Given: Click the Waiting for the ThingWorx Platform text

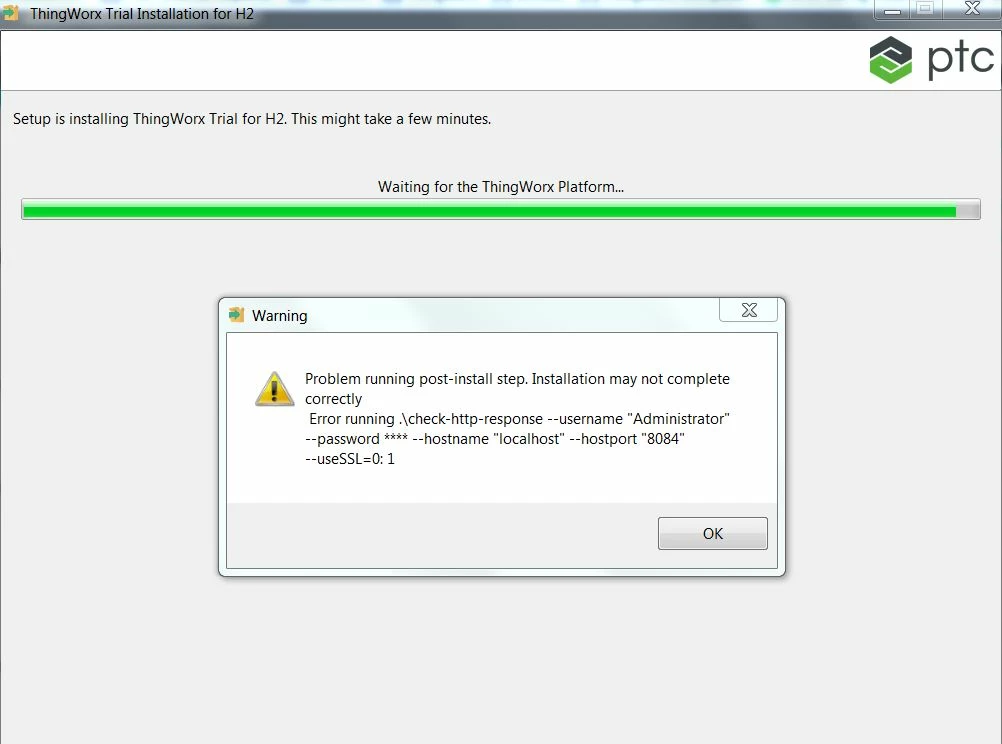Looking at the screenshot, I should click(500, 187).
